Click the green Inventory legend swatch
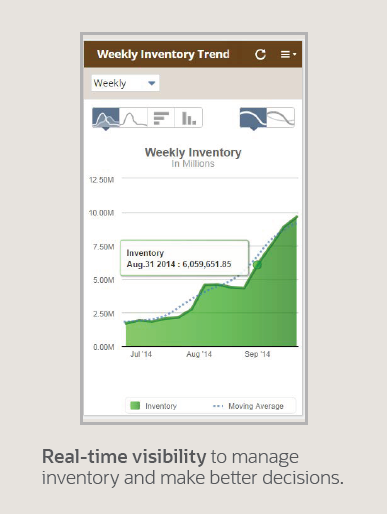This screenshot has height=514, width=387. [135, 406]
